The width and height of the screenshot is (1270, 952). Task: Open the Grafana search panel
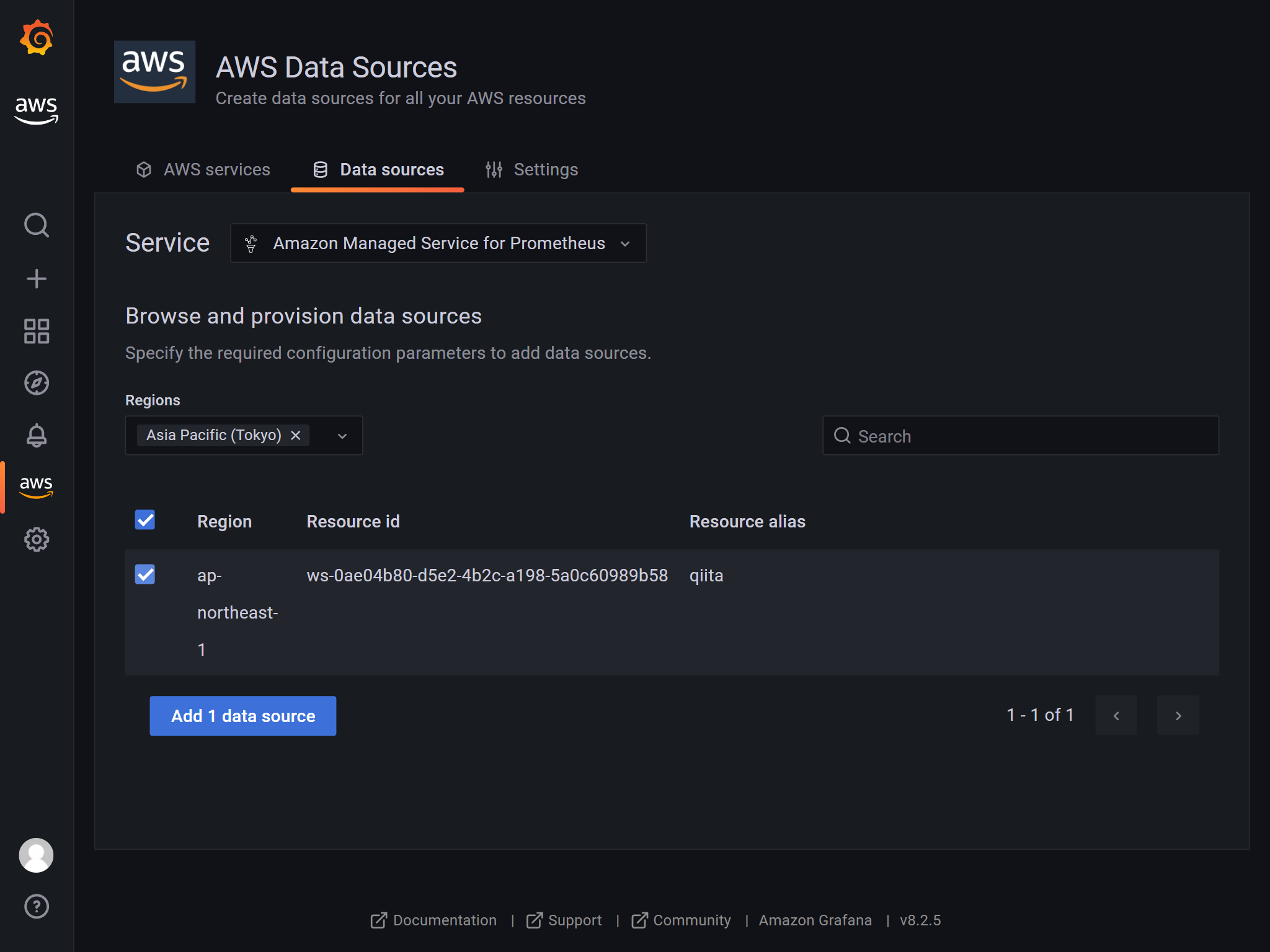click(36, 225)
